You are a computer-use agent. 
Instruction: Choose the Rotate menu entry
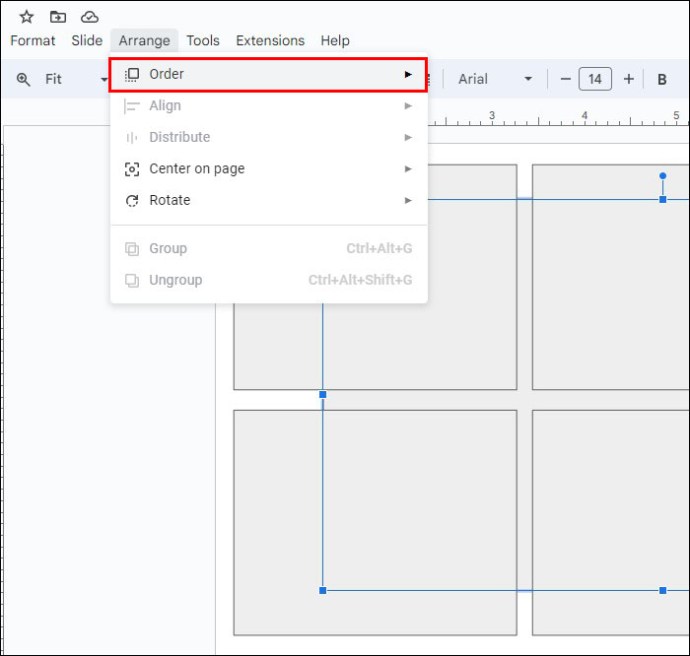268,200
